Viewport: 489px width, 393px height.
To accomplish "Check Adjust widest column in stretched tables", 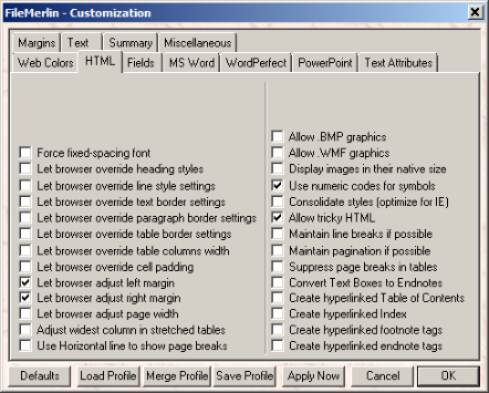I will 25,330.
